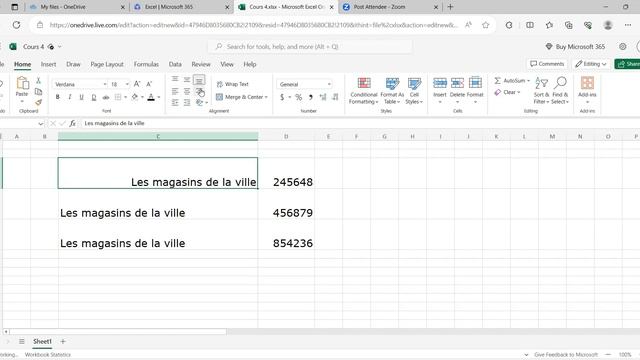Toggle Italic formatting
The image size is (640, 360).
[69, 97]
